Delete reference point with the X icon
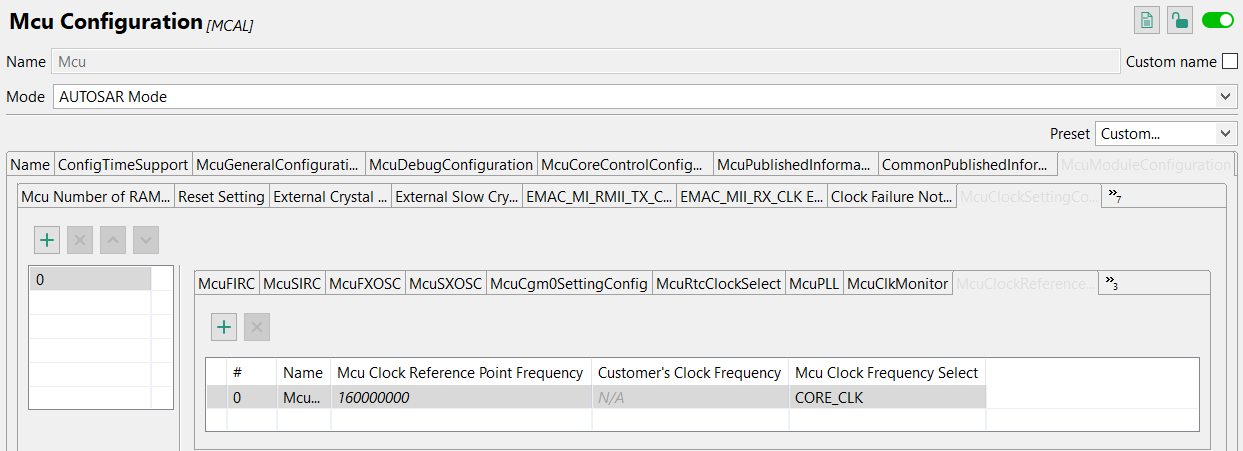The height and width of the screenshot is (451, 1243). (x=257, y=327)
